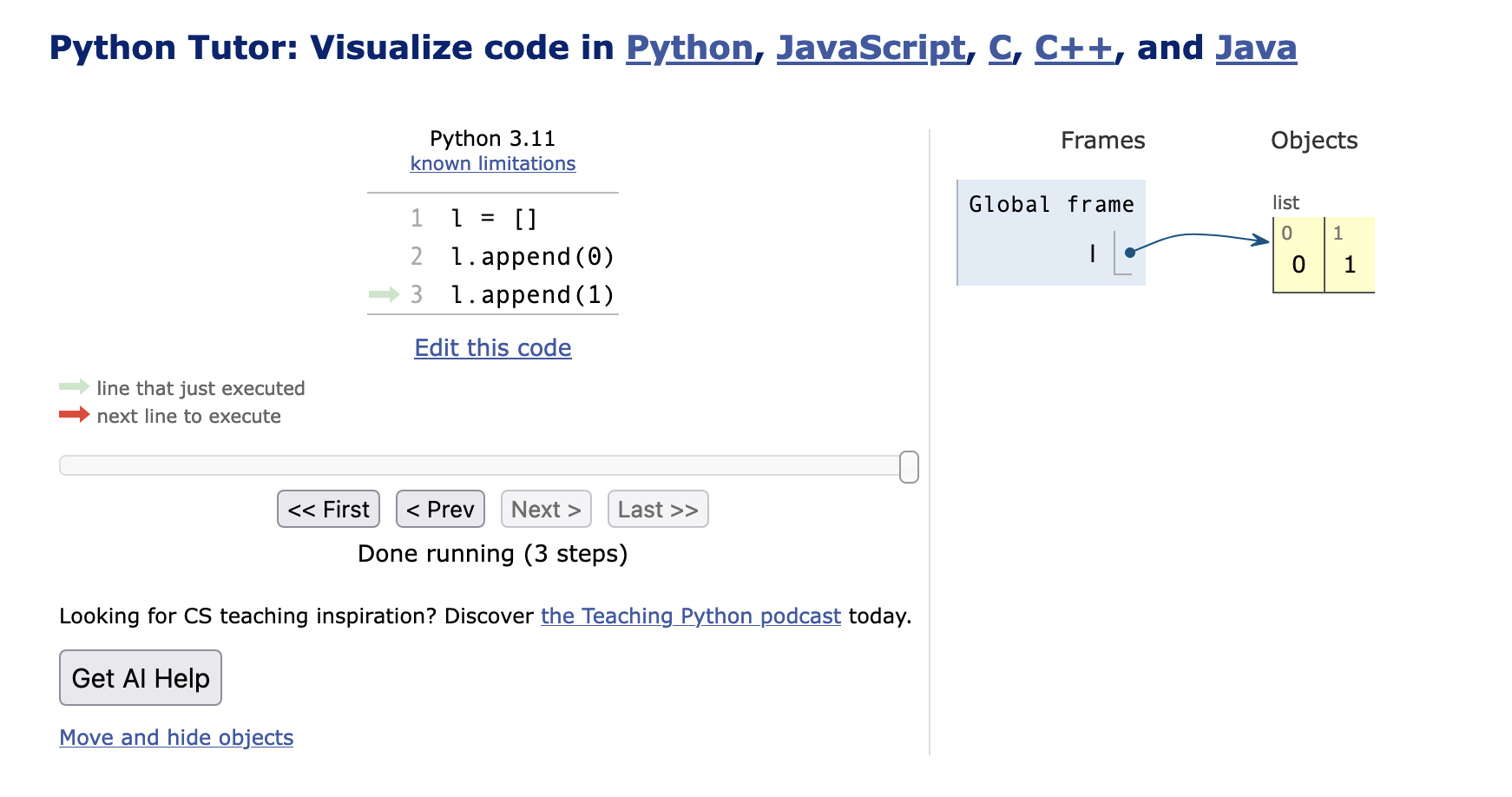Click the Frames column heading
Screen dimensions: 1512x797
(x=1103, y=141)
